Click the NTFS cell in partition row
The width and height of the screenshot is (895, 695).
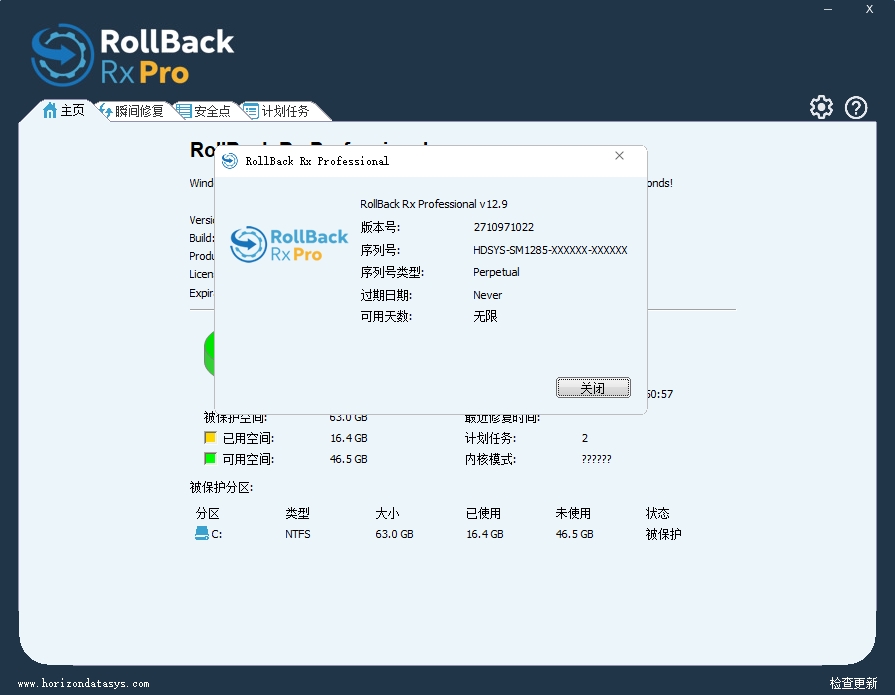tap(298, 534)
